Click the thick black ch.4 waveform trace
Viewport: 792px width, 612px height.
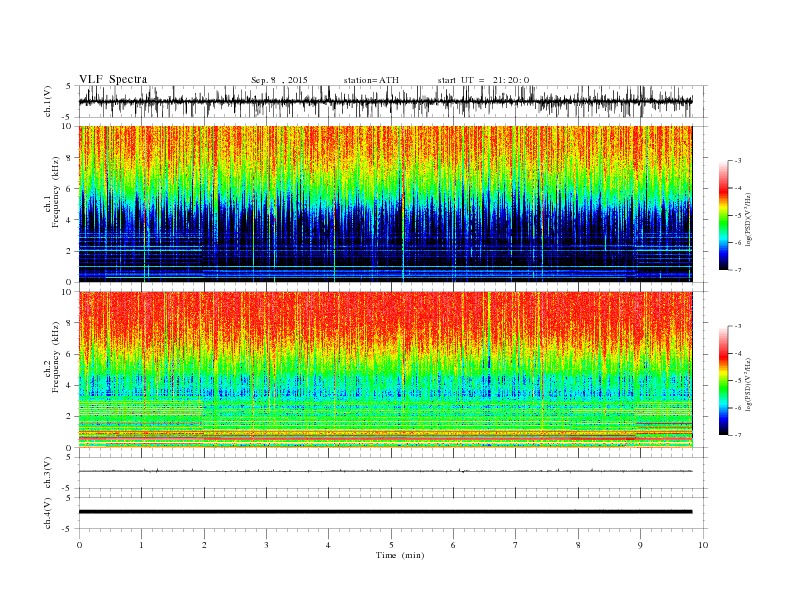point(385,512)
